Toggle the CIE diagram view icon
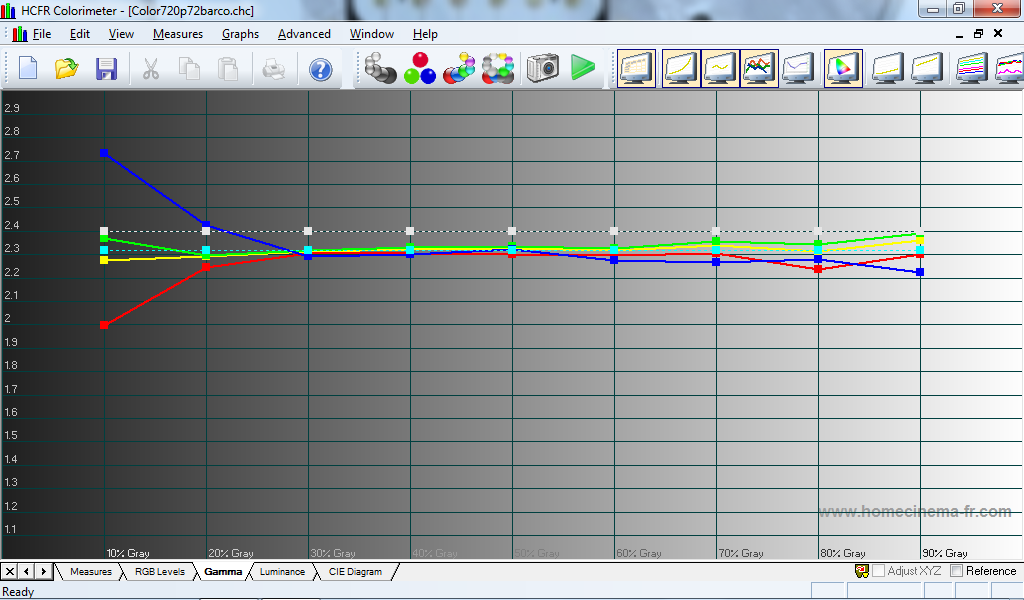 click(x=843, y=69)
